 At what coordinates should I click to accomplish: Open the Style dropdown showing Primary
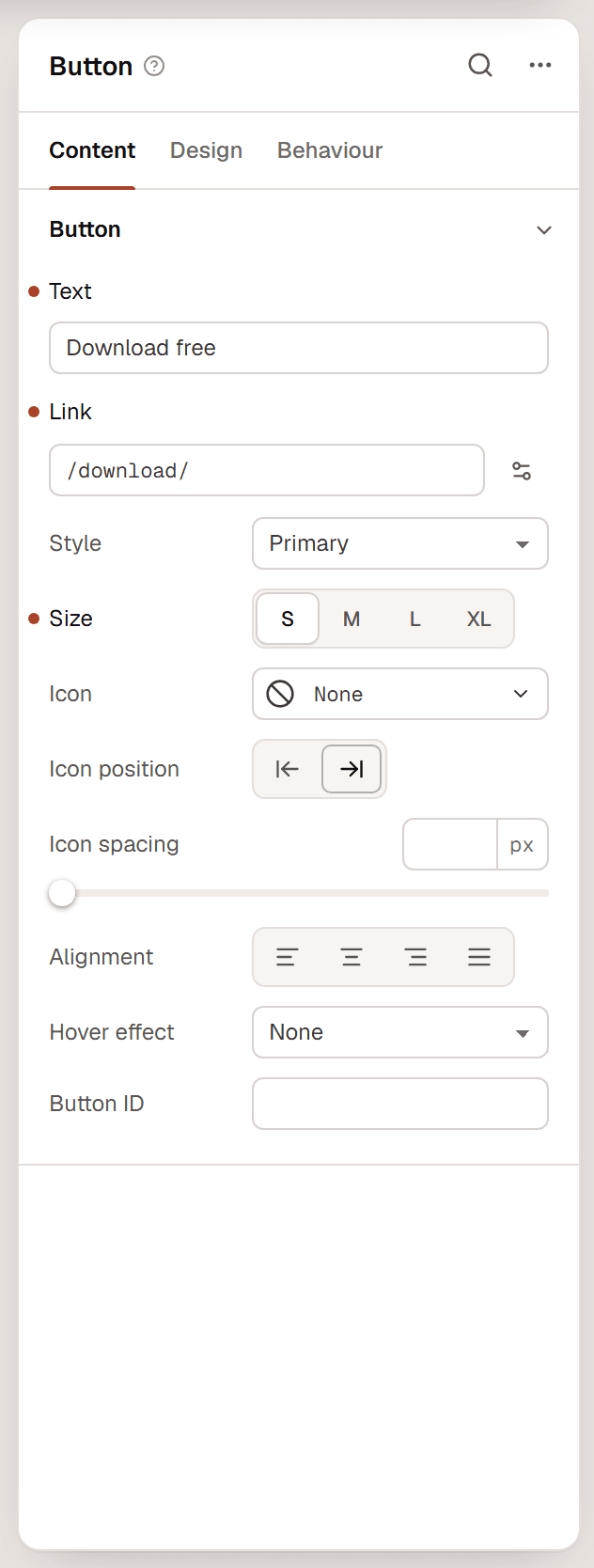400,543
